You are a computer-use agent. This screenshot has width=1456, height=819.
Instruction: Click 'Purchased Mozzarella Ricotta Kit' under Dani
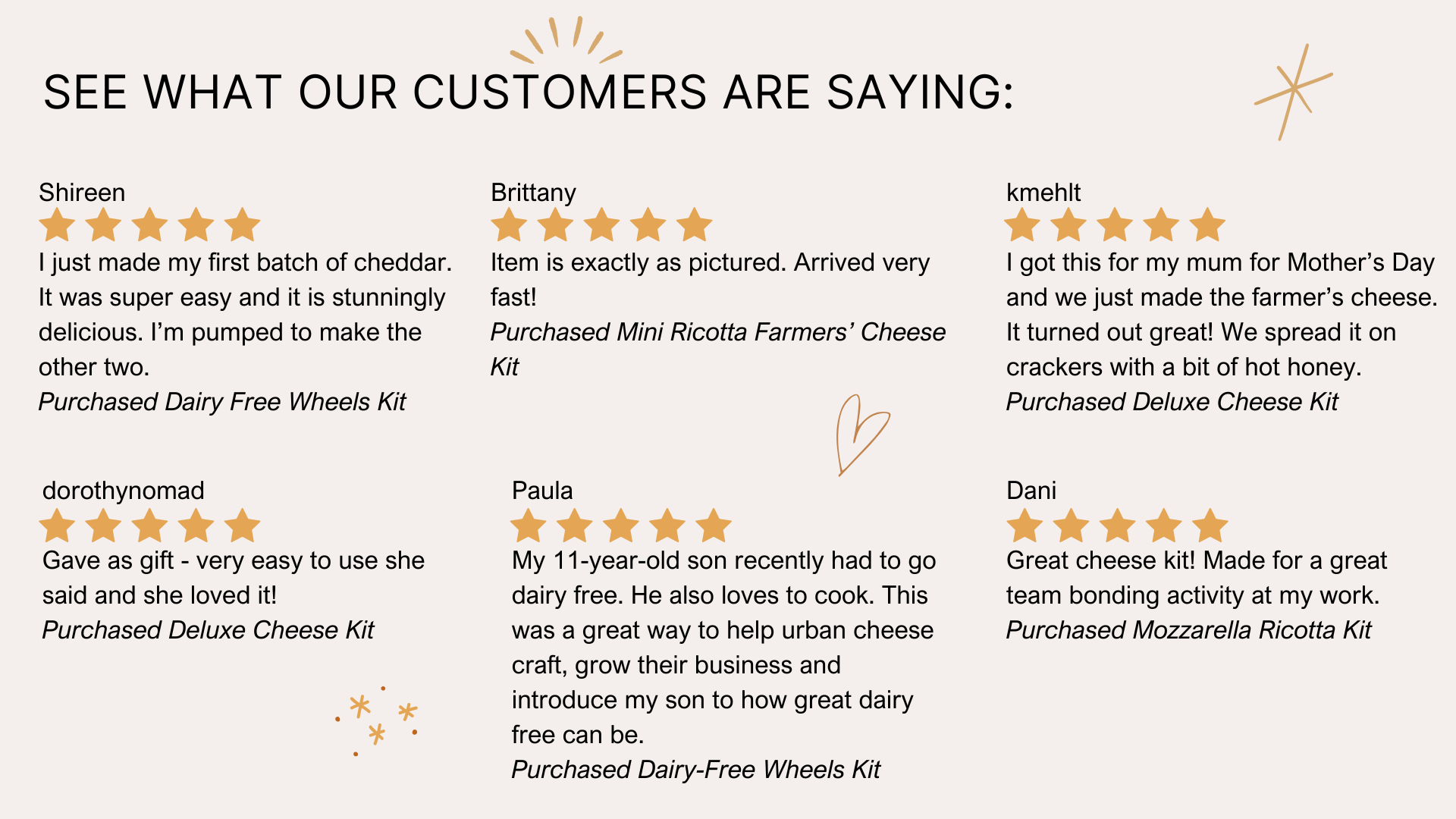[1189, 630]
